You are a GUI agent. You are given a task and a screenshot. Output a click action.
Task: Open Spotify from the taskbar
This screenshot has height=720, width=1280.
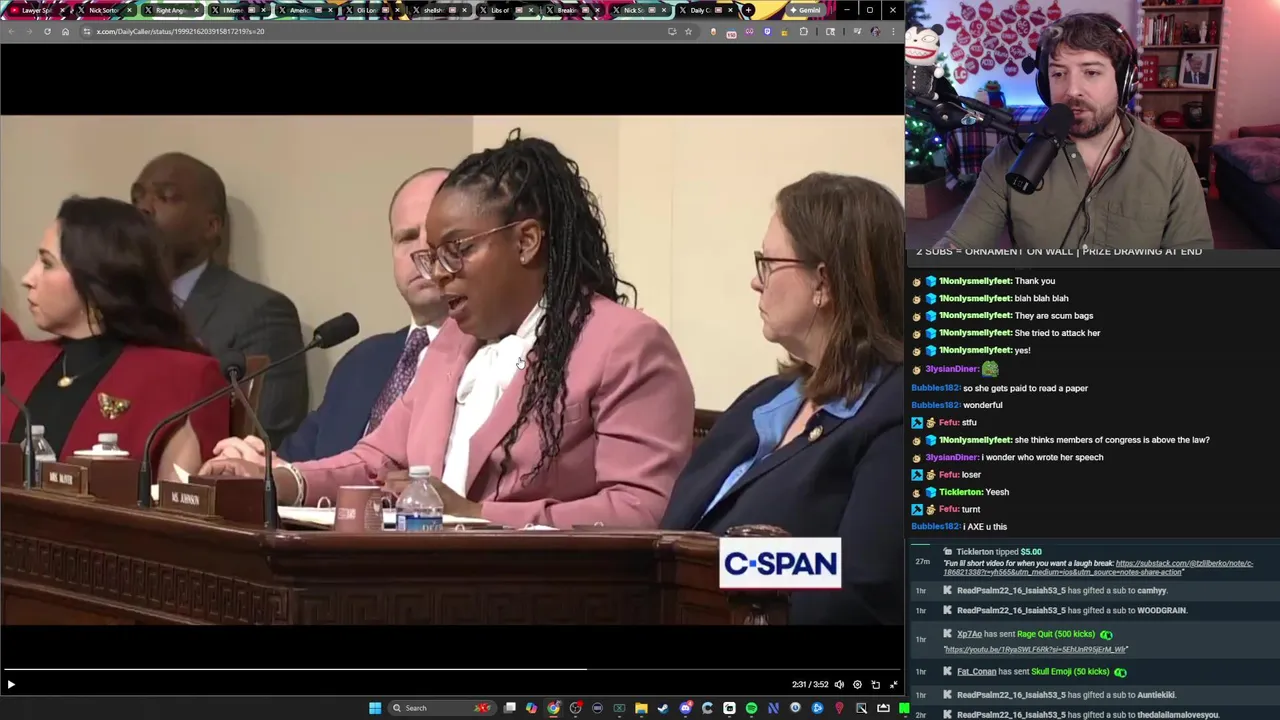(x=751, y=708)
